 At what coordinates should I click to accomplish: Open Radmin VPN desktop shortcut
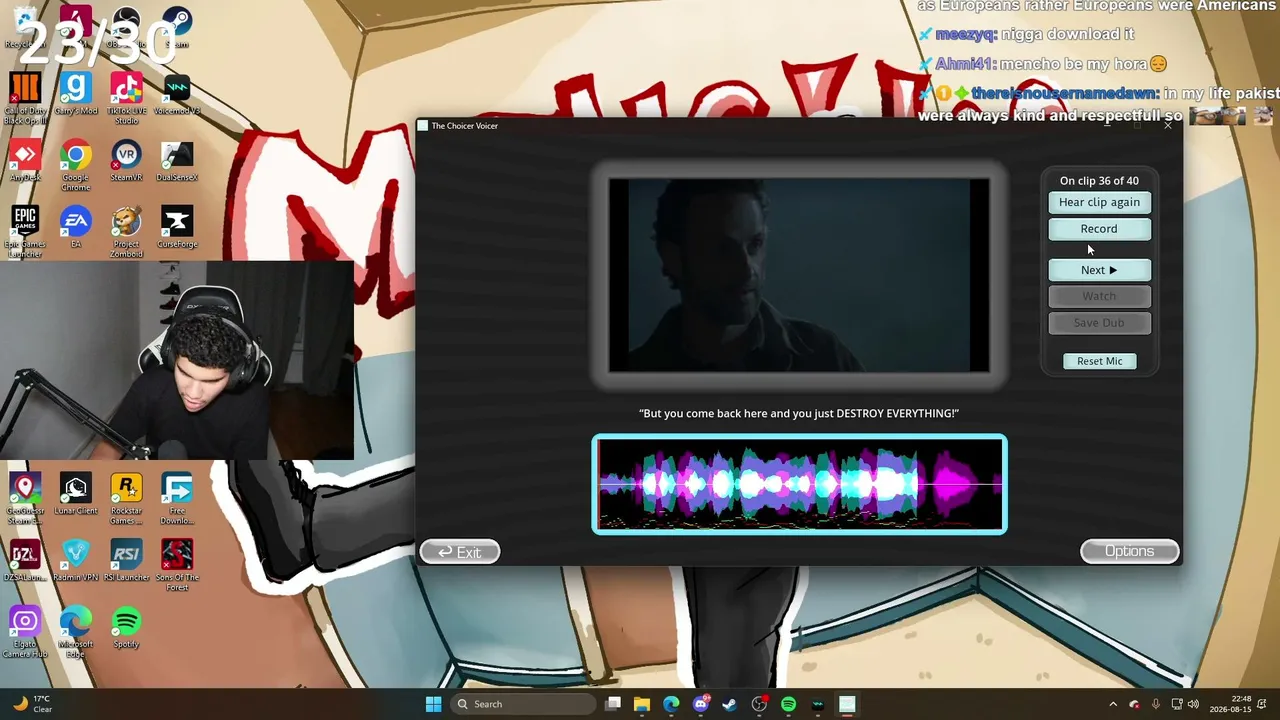coord(75,560)
